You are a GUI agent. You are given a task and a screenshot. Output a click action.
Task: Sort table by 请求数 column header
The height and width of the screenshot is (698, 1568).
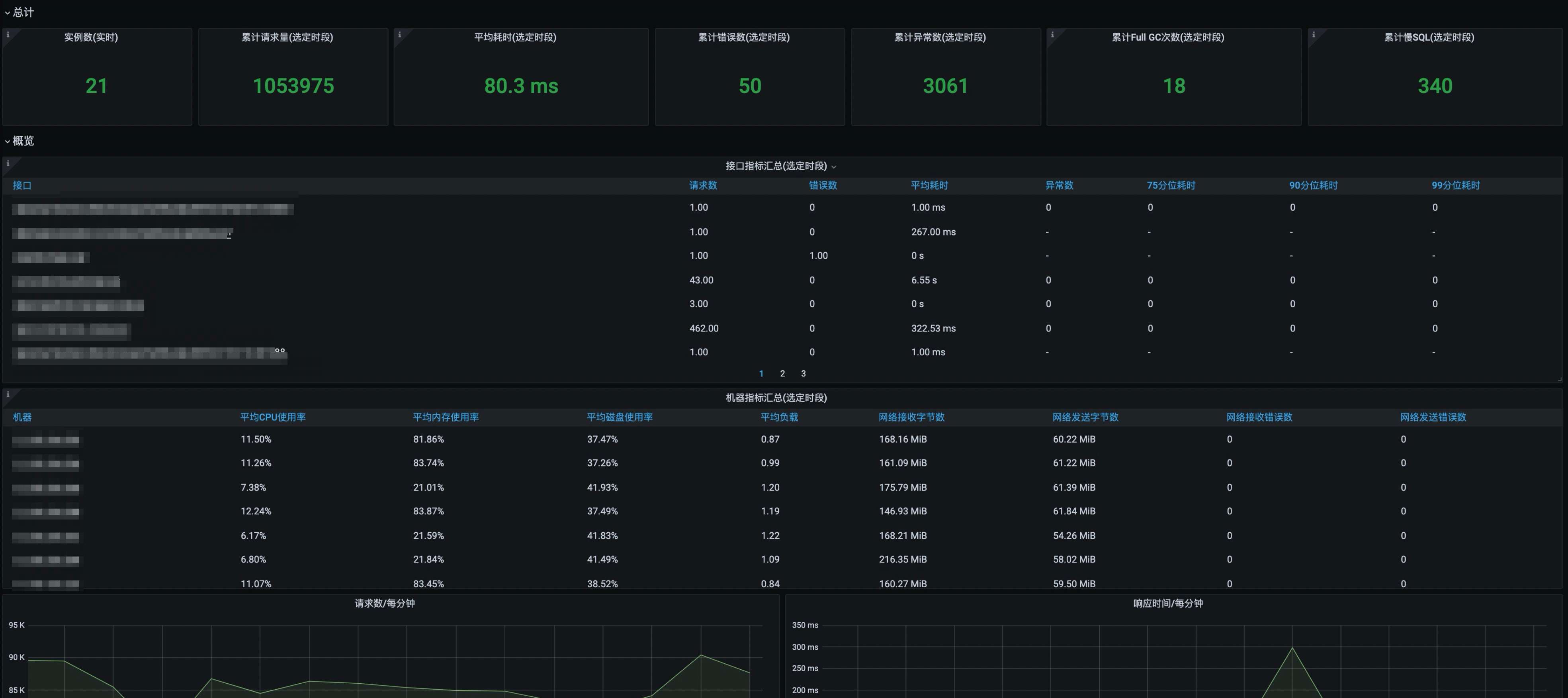tap(703, 185)
